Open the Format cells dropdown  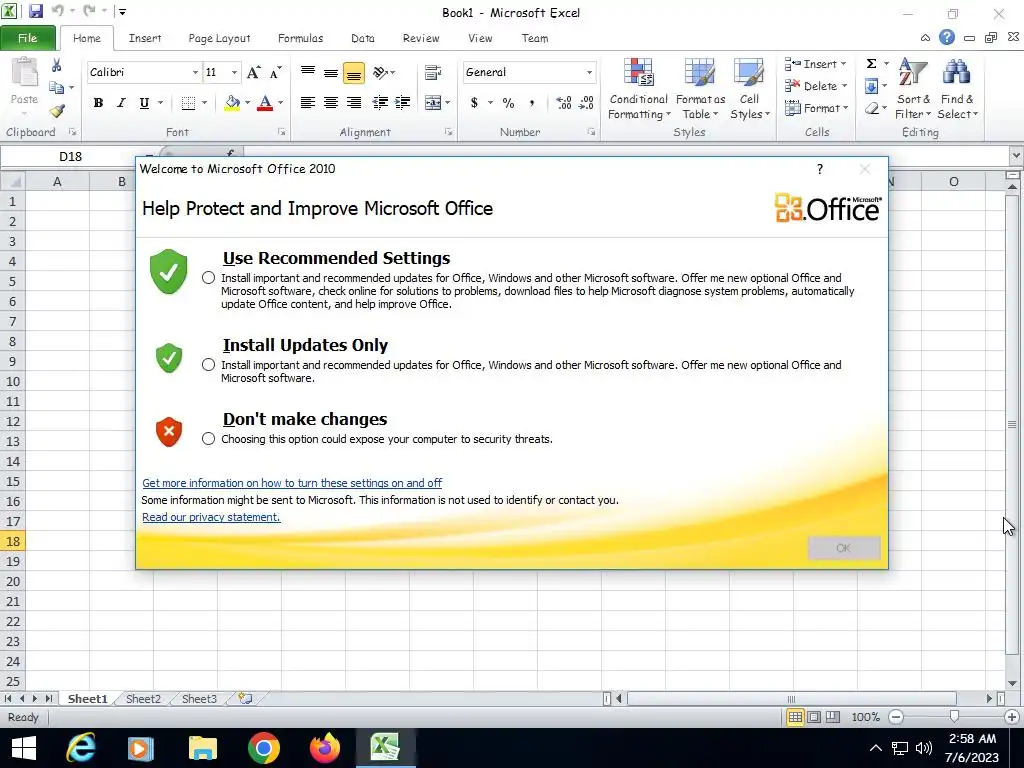pyautogui.click(x=816, y=108)
